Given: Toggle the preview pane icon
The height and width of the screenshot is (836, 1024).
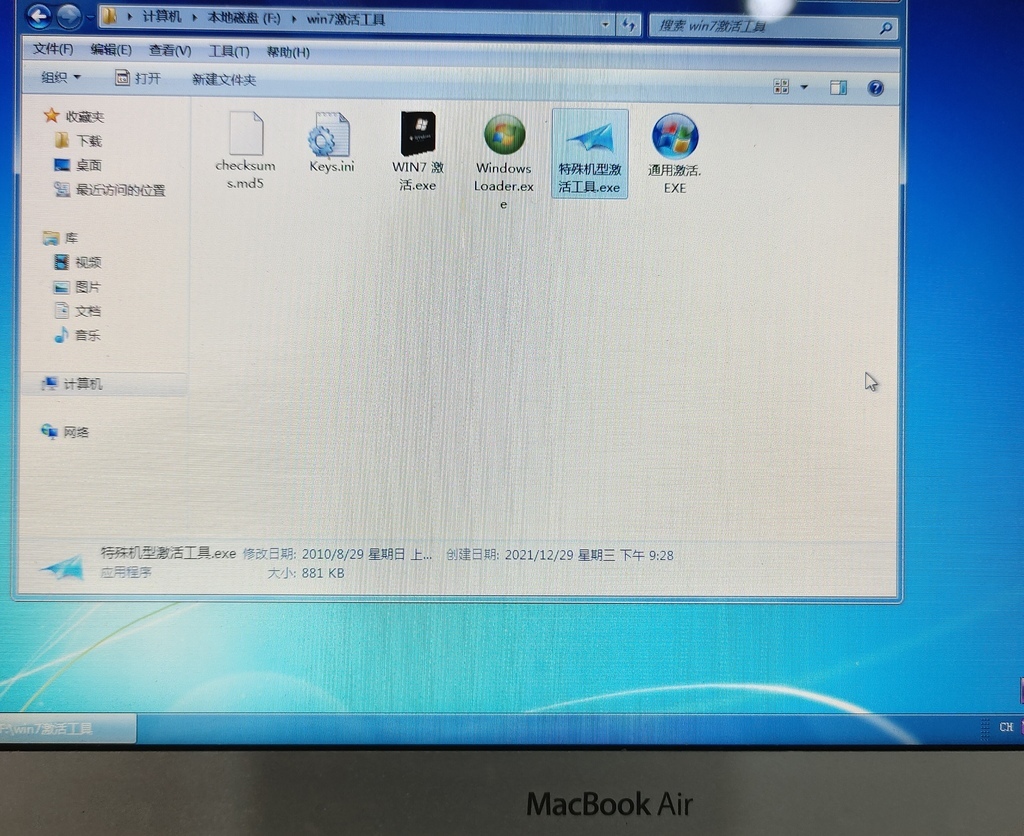Looking at the screenshot, I should pyautogui.click(x=839, y=88).
